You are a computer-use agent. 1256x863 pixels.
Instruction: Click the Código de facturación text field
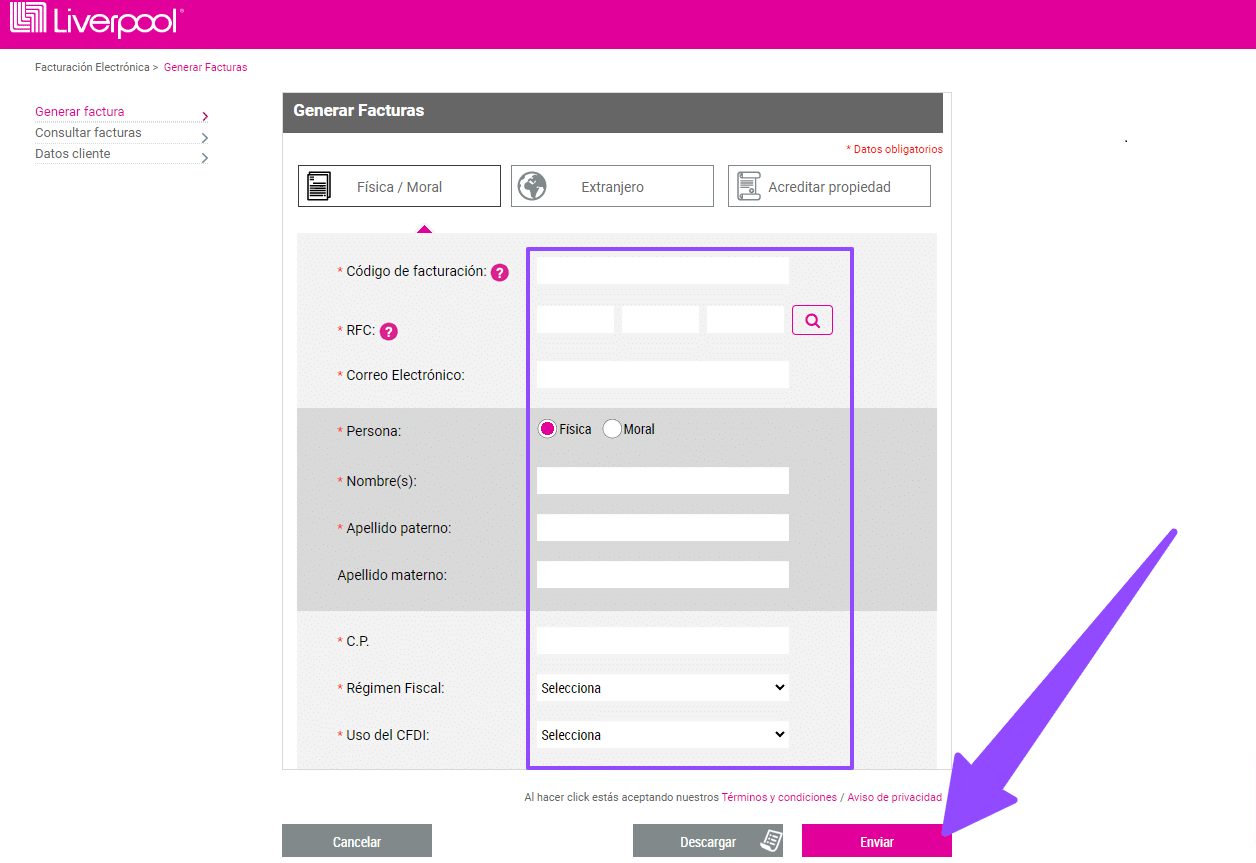point(662,271)
